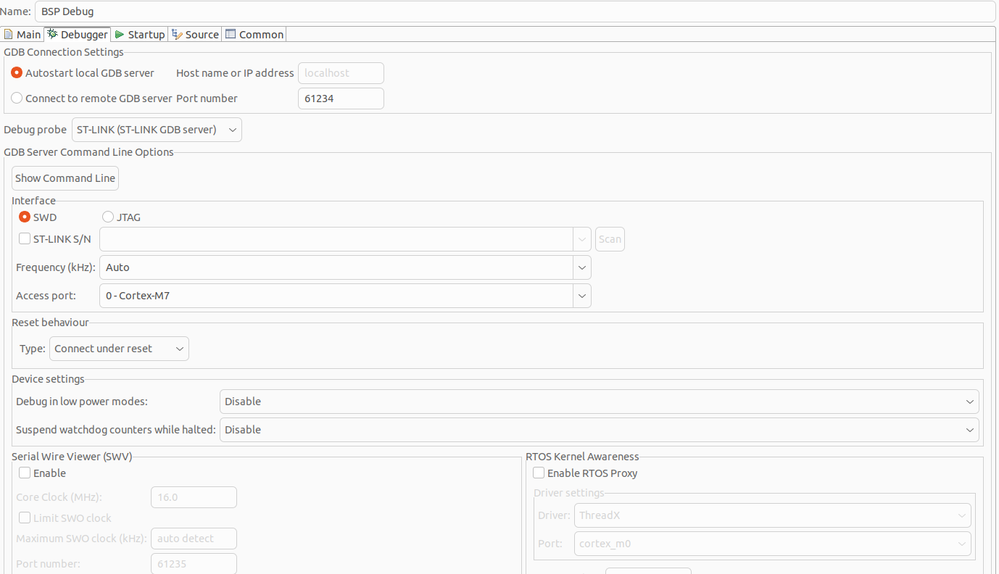Click the SWV Port number 61235 field
999x574 pixels.
pyautogui.click(x=194, y=564)
